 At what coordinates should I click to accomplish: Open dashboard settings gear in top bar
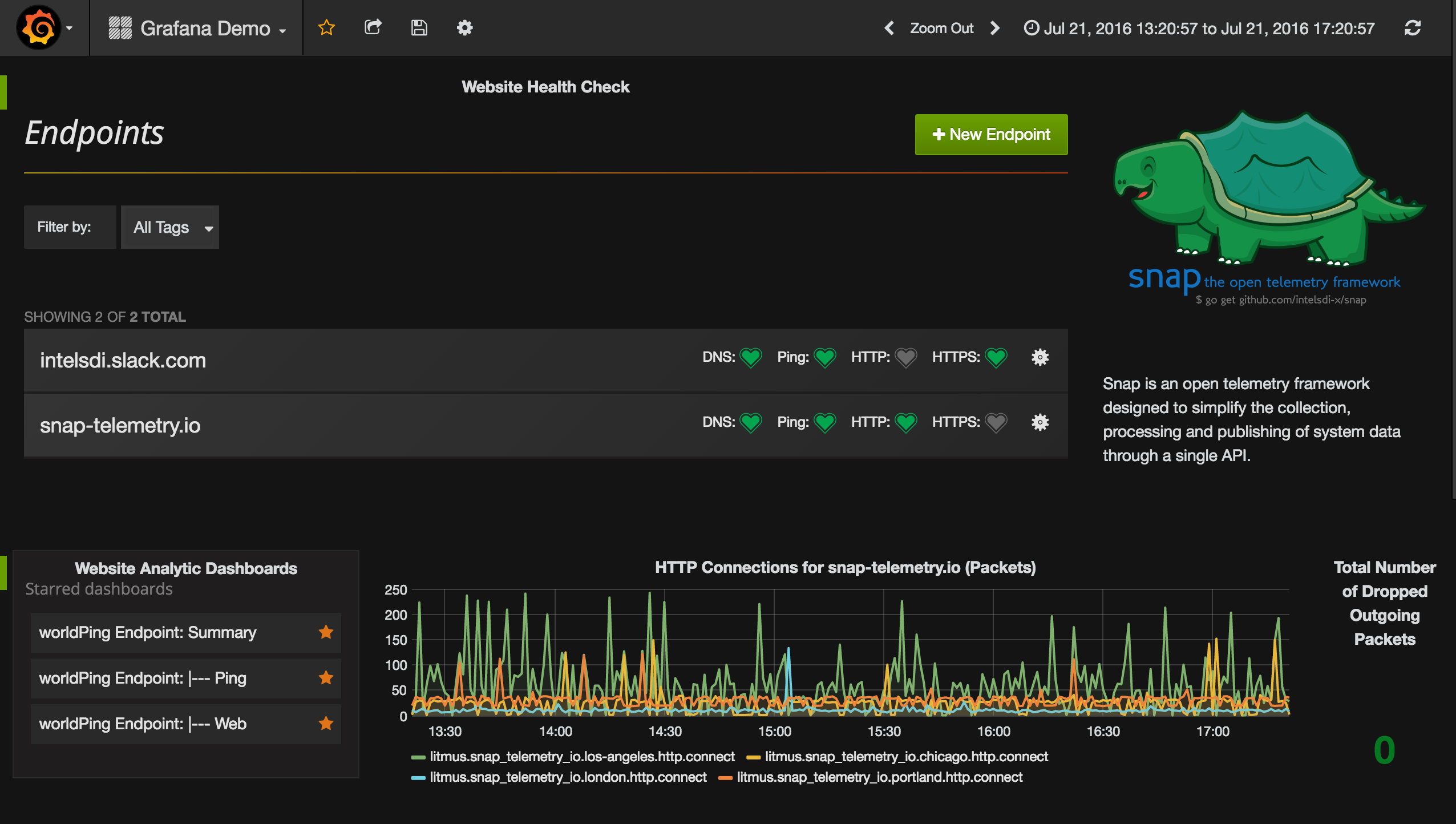tap(465, 28)
